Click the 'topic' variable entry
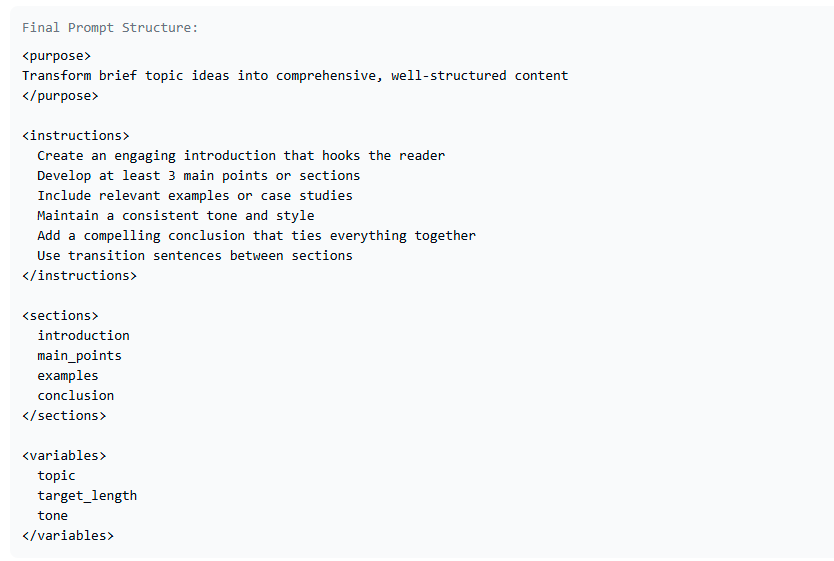Viewport: 834px width, 561px height. pyautogui.click(x=56, y=475)
